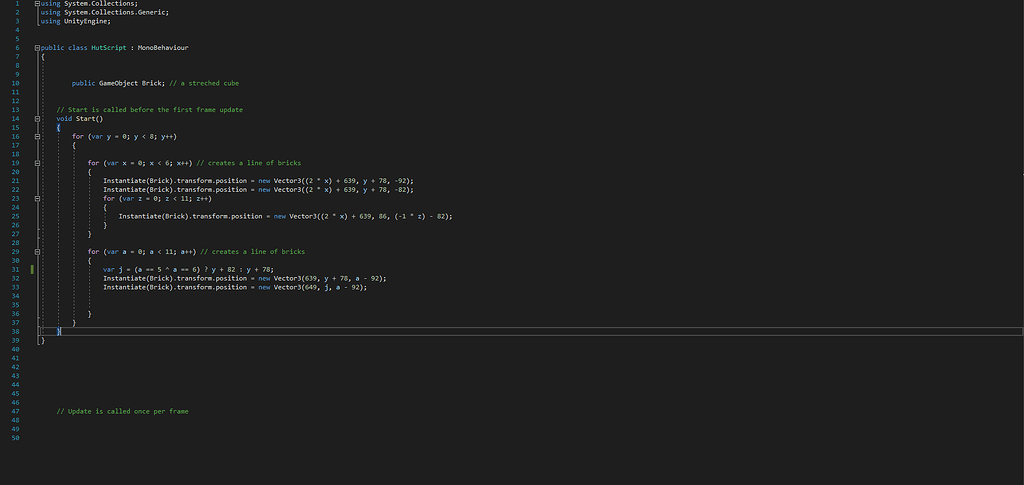This screenshot has height=485, width=1024.
Task: Collapse the 'for var a' loop block
Action: click(36, 251)
